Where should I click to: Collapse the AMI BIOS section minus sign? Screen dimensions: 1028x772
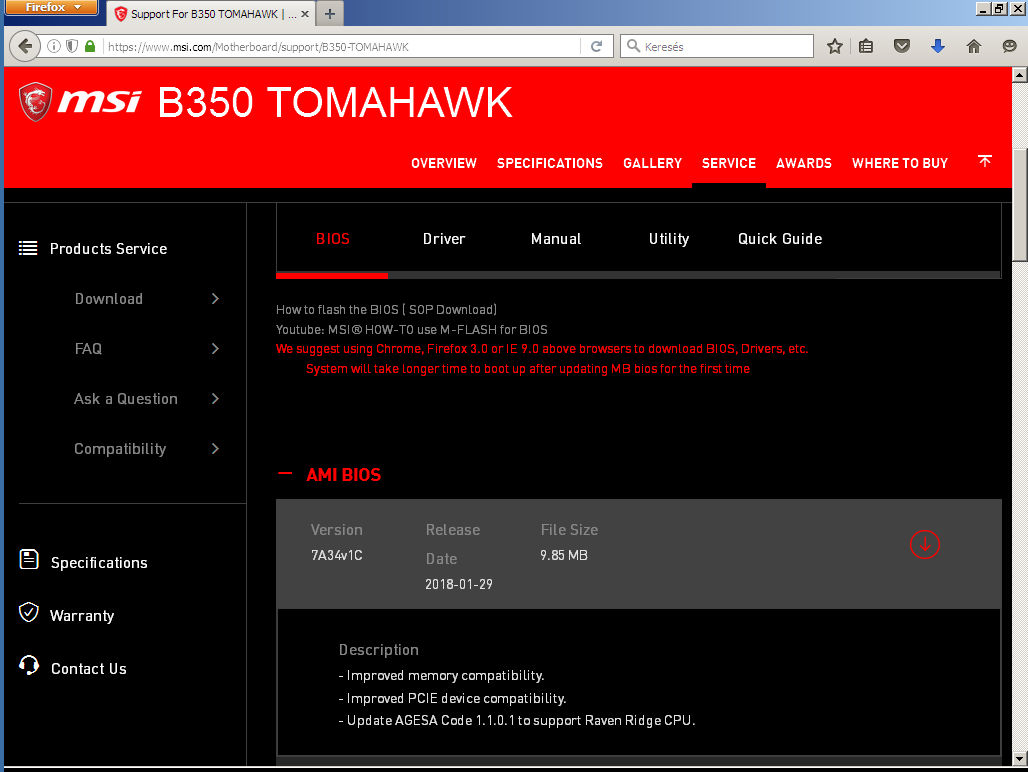[x=285, y=474]
